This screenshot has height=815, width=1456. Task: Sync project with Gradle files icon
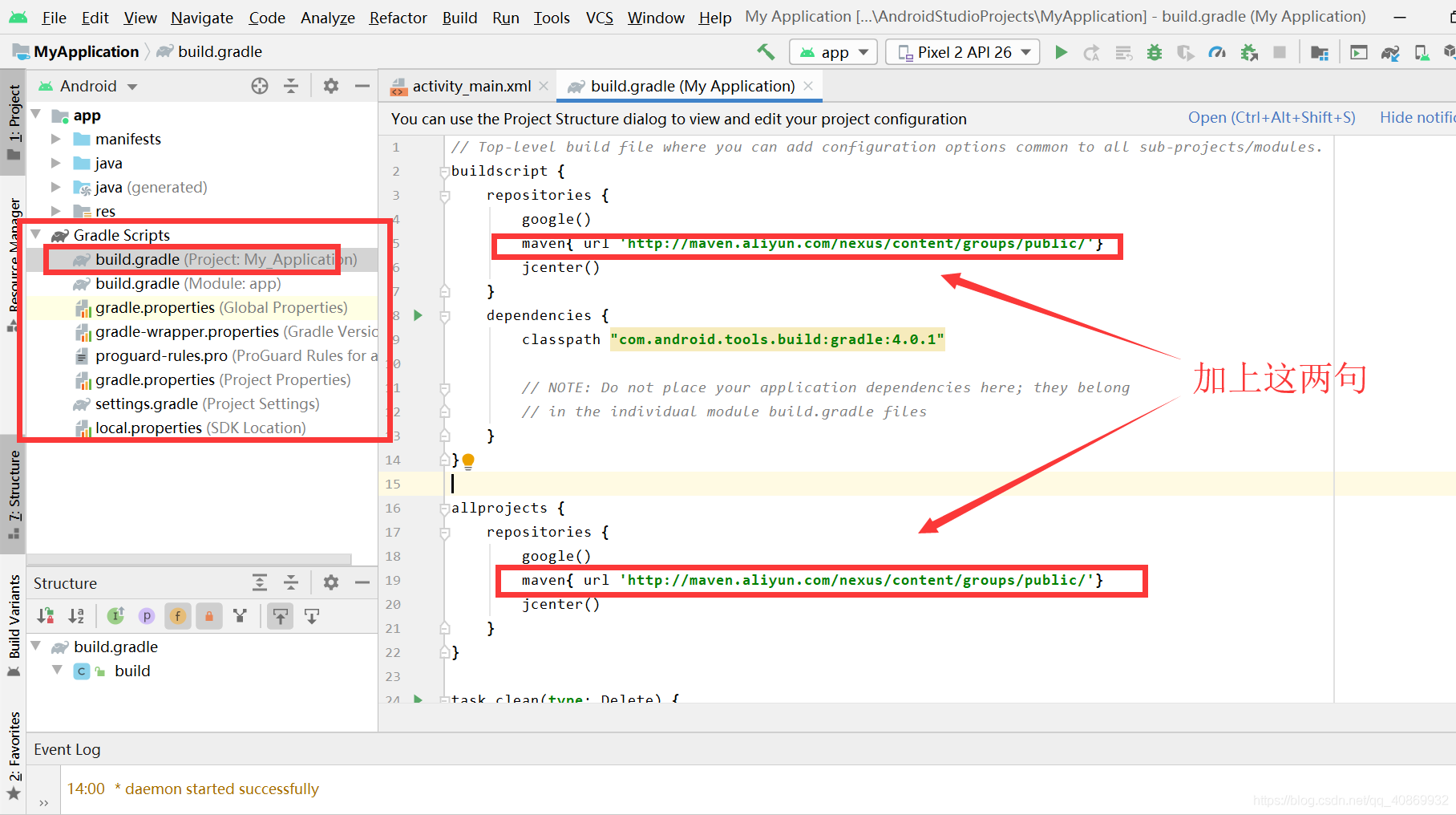[1390, 53]
